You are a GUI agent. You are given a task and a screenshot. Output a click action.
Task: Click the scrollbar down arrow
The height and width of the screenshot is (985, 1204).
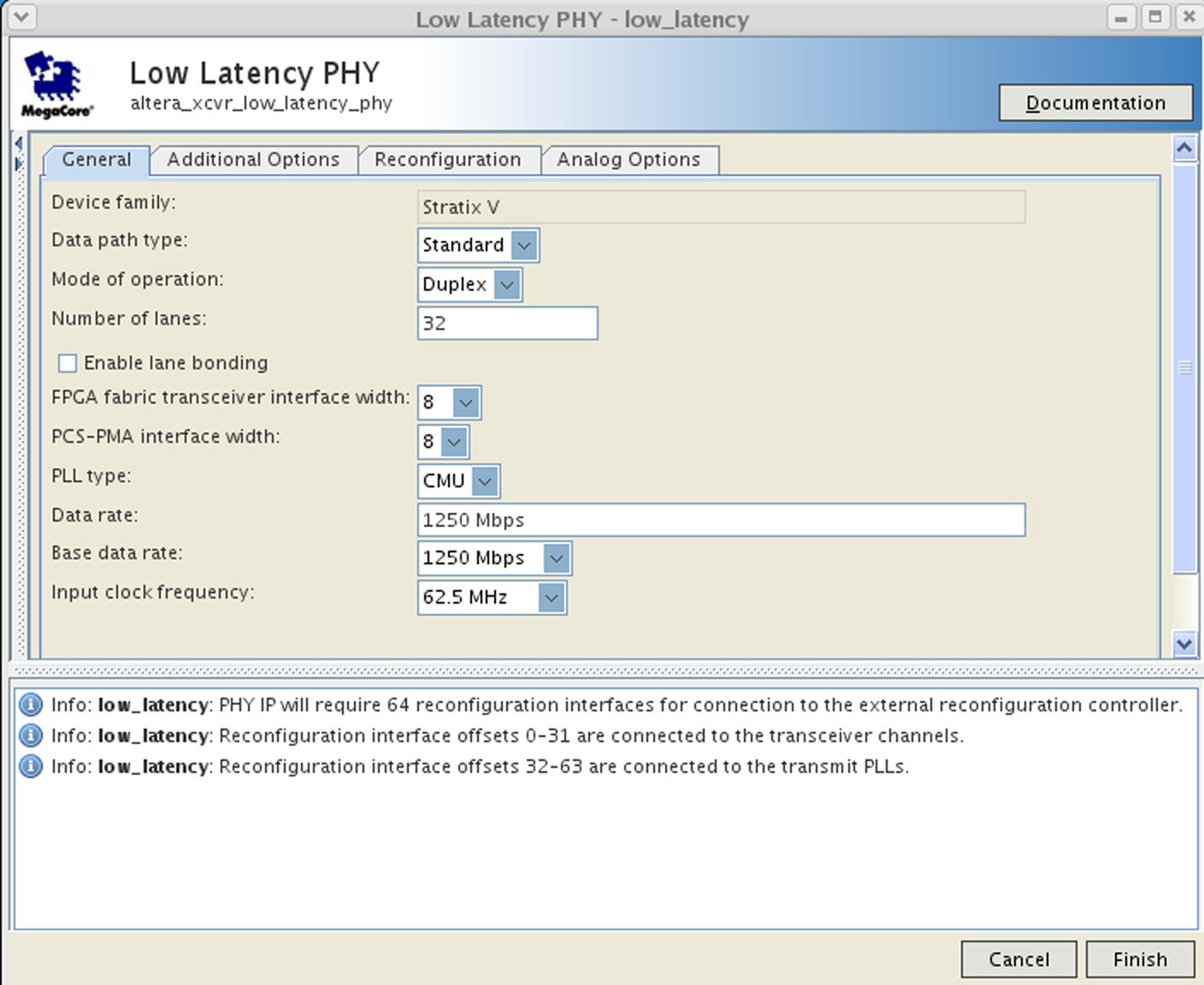pos(1184,644)
